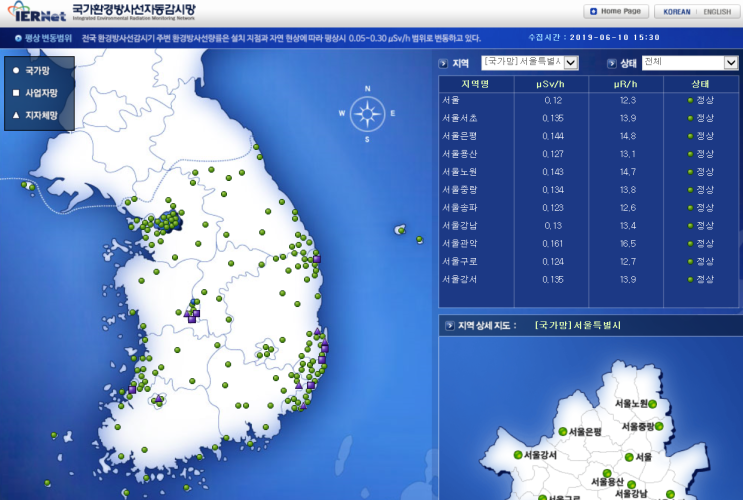Switch language to KOREAN

(x=677, y=12)
